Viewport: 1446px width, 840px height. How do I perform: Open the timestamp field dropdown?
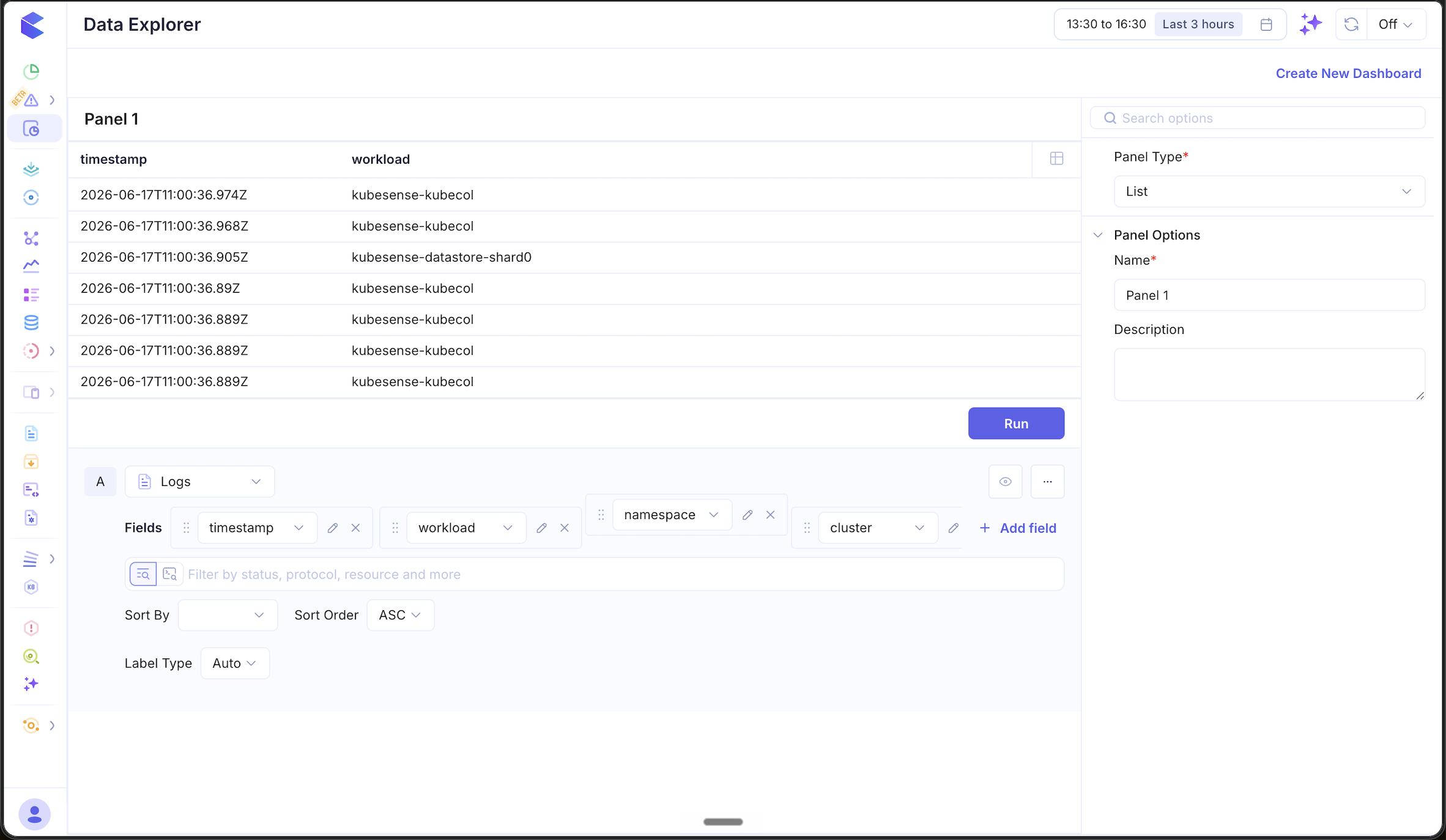point(257,528)
